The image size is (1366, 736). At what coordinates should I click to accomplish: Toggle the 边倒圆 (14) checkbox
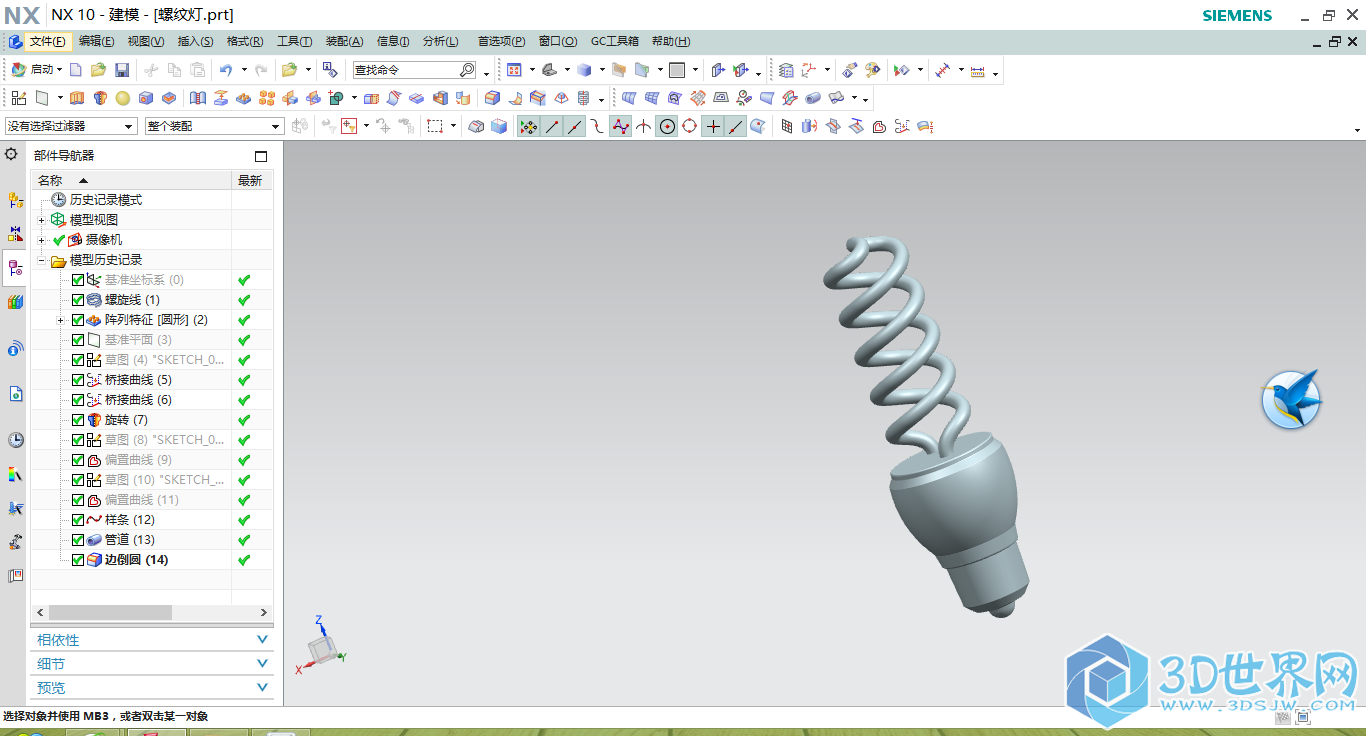(78, 560)
